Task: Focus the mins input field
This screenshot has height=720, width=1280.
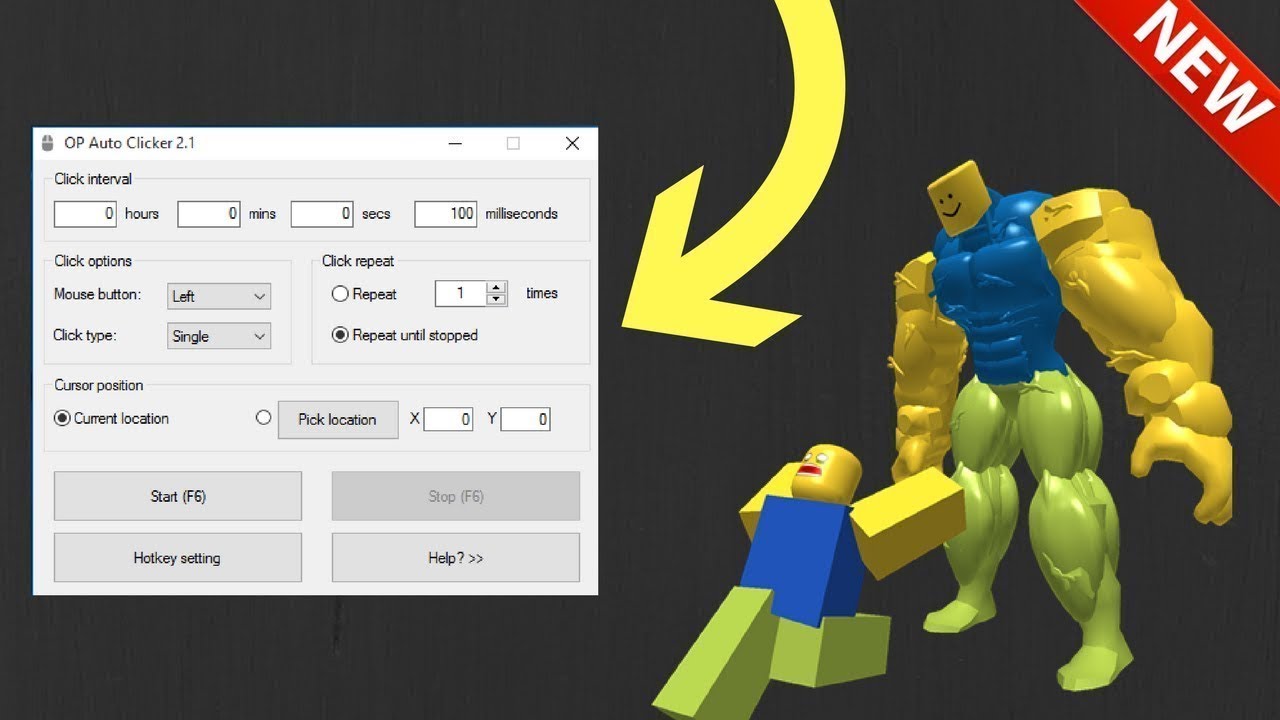Action: tap(209, 213)
